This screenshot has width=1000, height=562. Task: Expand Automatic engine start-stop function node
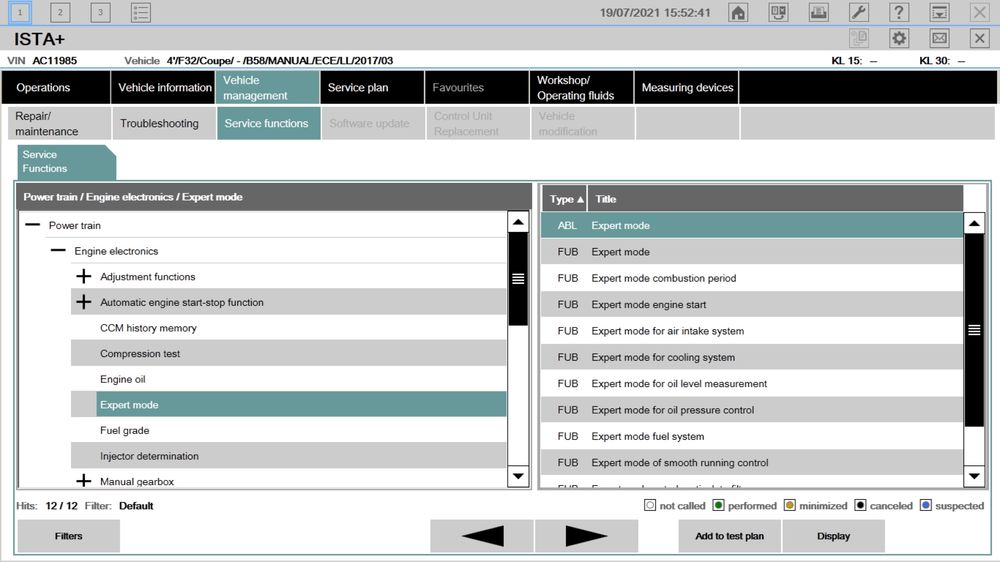pyautogui.click(x=84, y=302)
